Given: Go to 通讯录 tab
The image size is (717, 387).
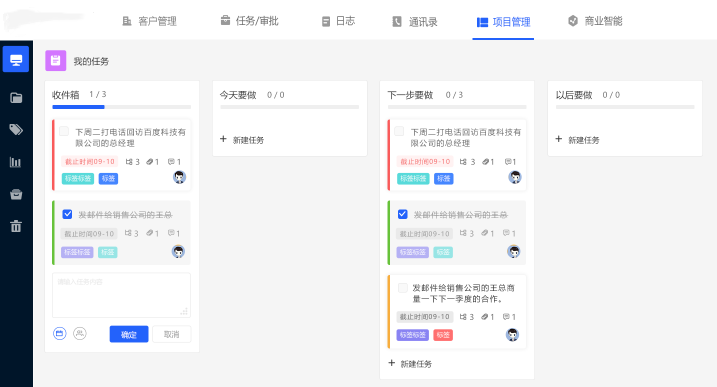Looking at the screenshot, I should tap(415, 22).
